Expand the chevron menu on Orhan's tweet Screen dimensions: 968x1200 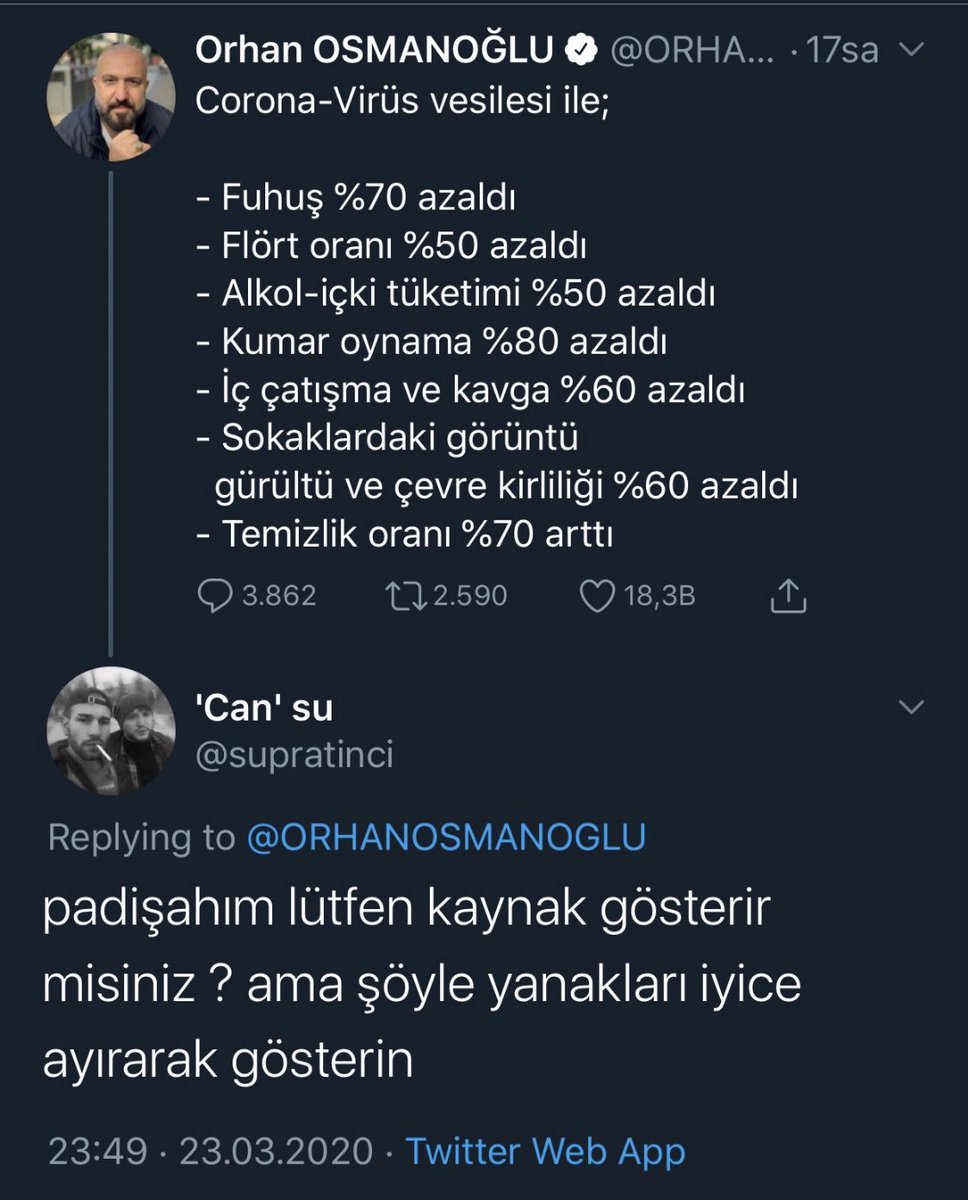point(913,52)
